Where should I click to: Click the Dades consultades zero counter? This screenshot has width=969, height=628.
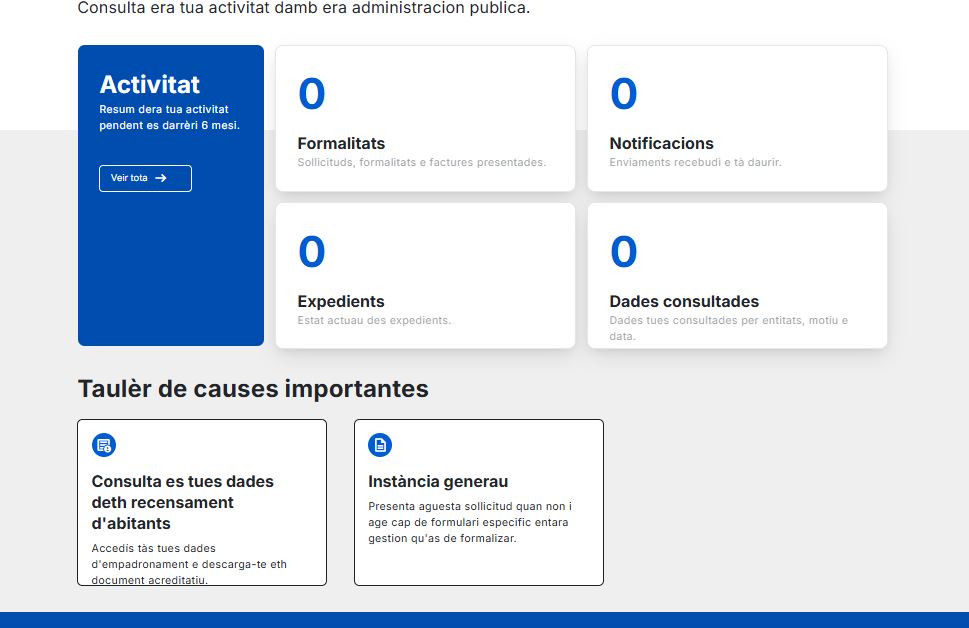point(623,252)
